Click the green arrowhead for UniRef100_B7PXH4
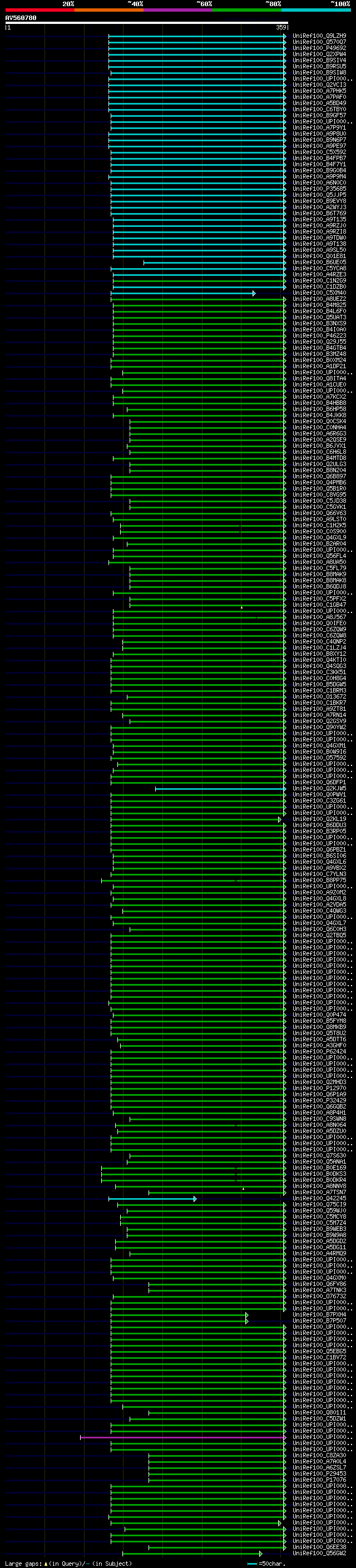 246,1315
